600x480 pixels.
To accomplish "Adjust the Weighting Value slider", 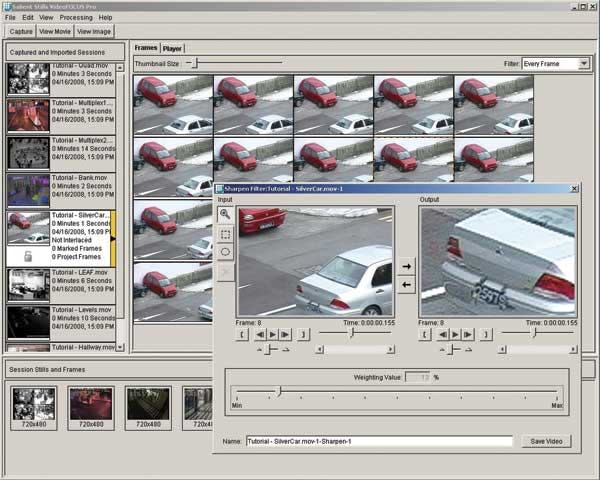I will (278, 392).
